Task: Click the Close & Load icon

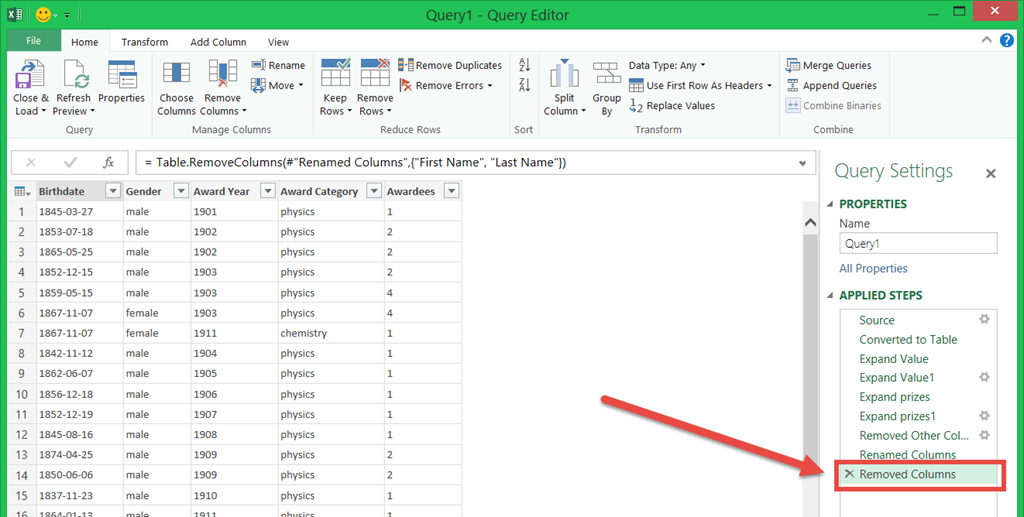Action: pyautogui.click(x=26, y=76)
